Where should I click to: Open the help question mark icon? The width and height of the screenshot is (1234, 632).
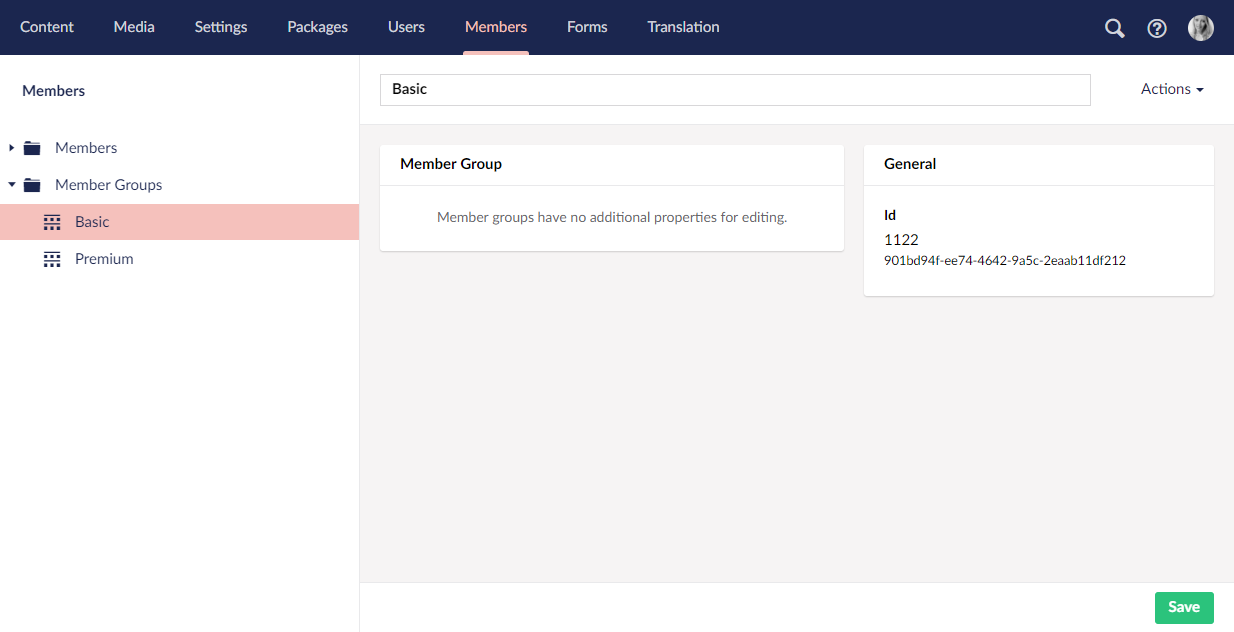tap(1157, 28)
